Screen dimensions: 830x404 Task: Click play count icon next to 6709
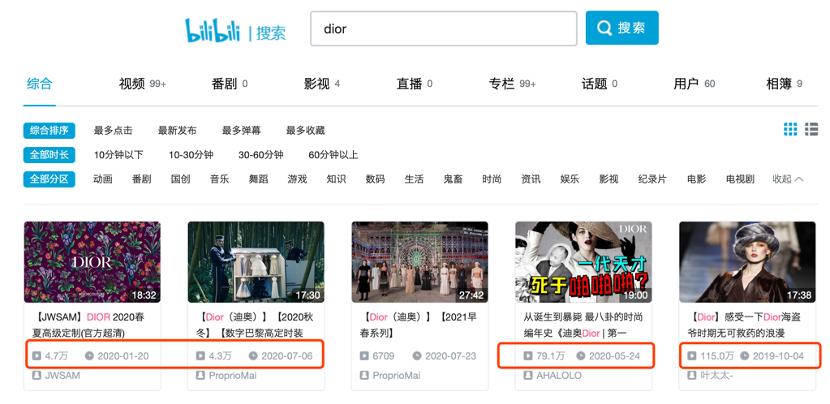[364, 356]
